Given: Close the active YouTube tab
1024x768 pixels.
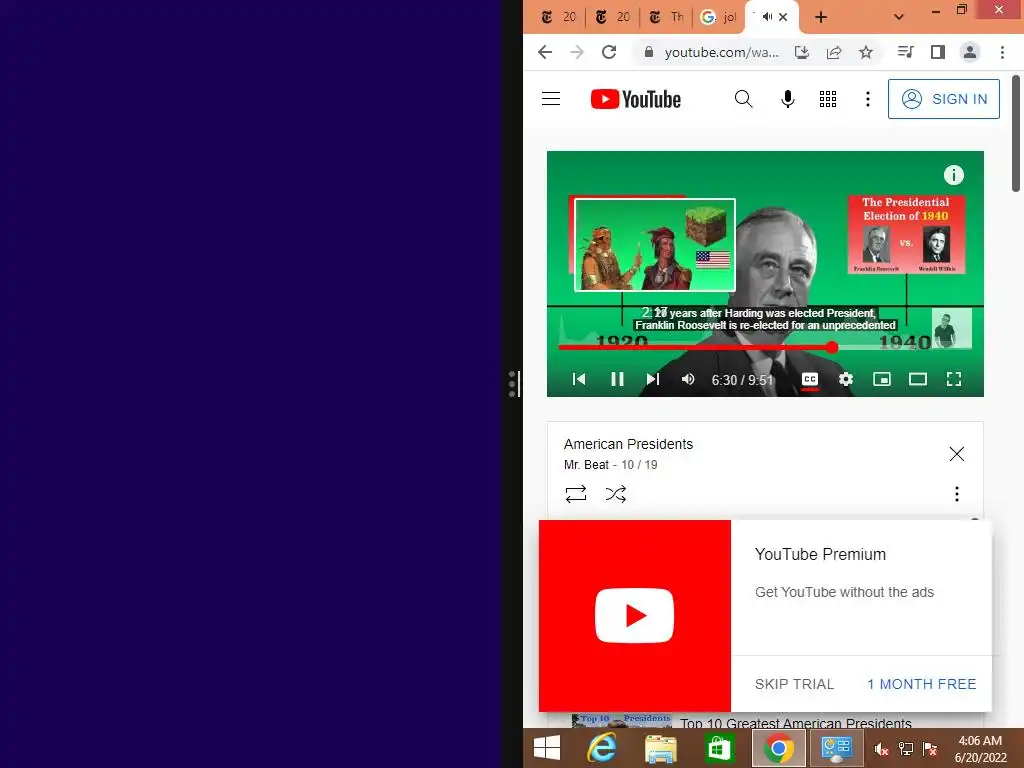Looking at the screenshot, I should 783,17.
